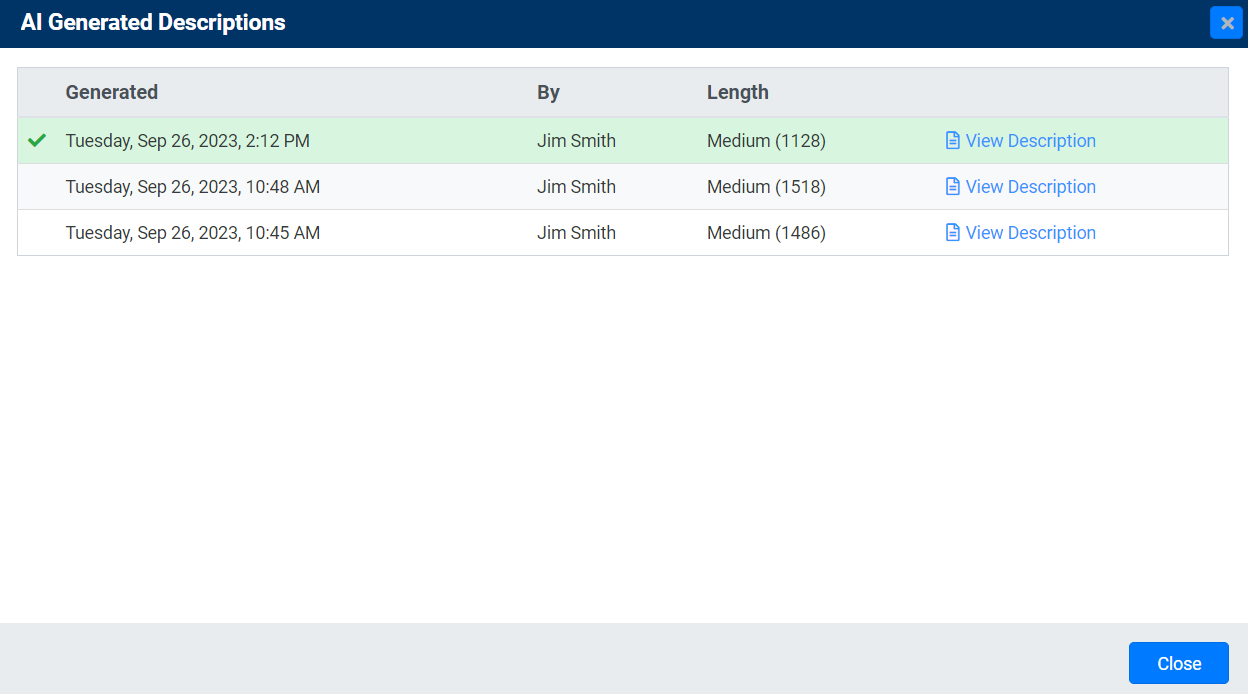Open View Description for the 2:12 PM entry
This screenshot has width=1248, height=694.
click(x=1030, y=141)
